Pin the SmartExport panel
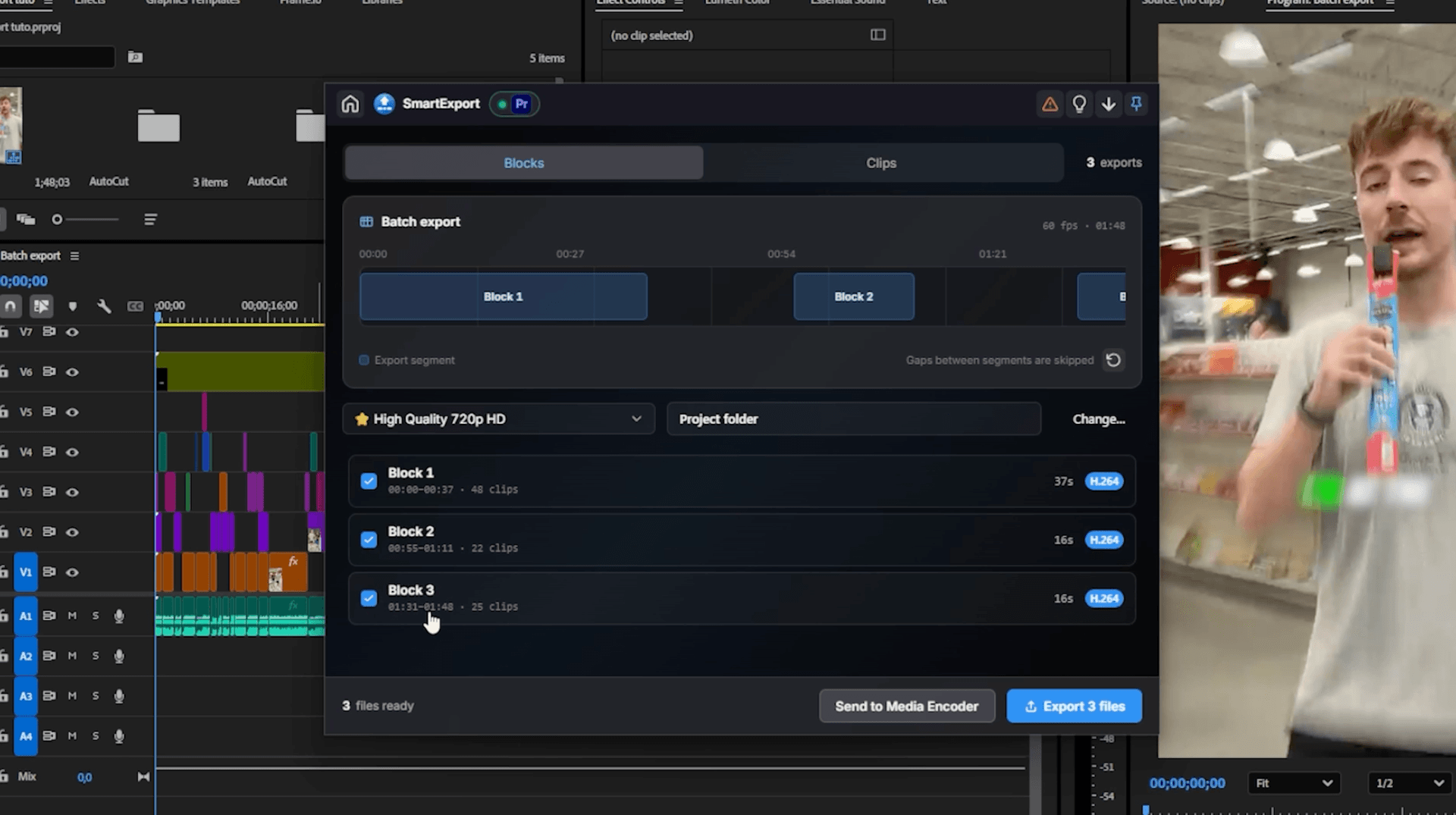Screen dimensions: 1456x815 click(x=1136, y=104)
